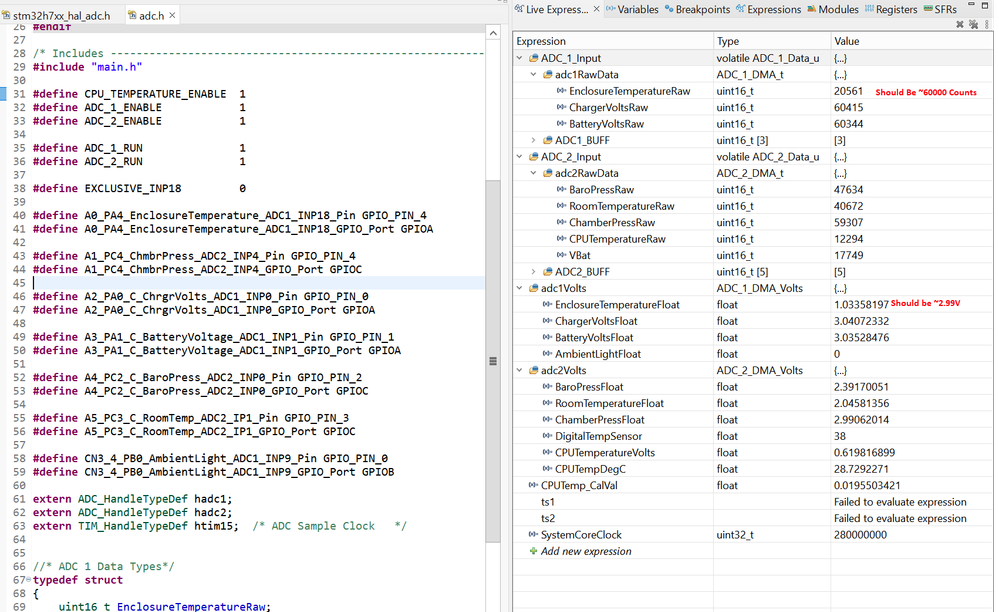Screen dimensions: 999x612
Task: Maximize the Live Expressions panel
Action: 985,5
